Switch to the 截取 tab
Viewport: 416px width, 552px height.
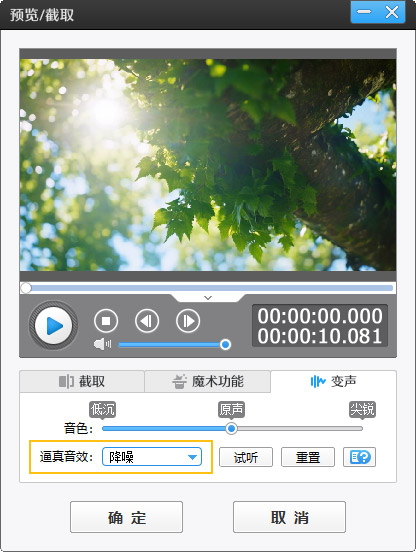[x=82, y=381]
